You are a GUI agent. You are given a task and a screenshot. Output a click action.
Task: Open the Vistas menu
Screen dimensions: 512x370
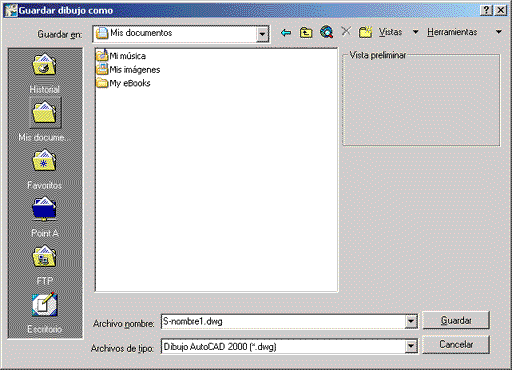pyautogui.click(x=398, y=32)
